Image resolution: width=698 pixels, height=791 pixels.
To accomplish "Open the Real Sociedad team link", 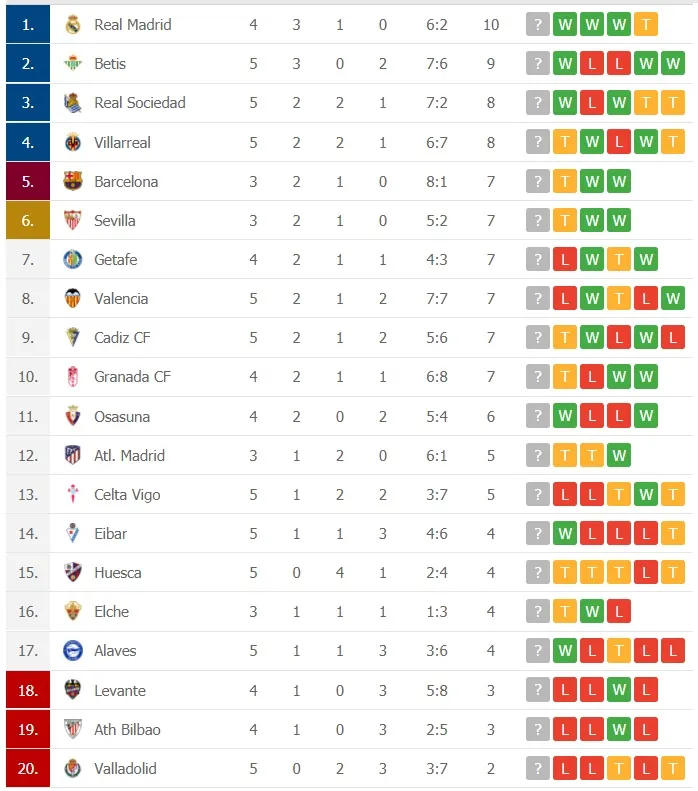I will pos(139,102).
